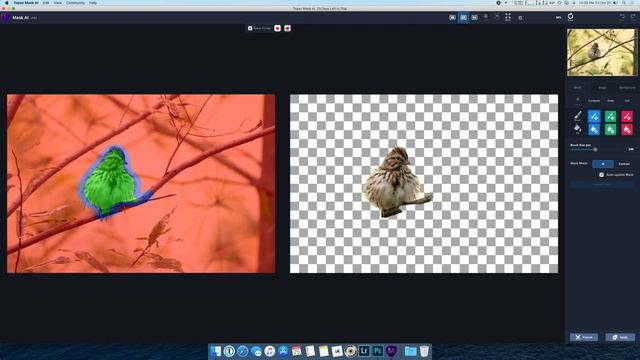Open the Help menu
Screen dimensions: 640x360
pos(93,2)
